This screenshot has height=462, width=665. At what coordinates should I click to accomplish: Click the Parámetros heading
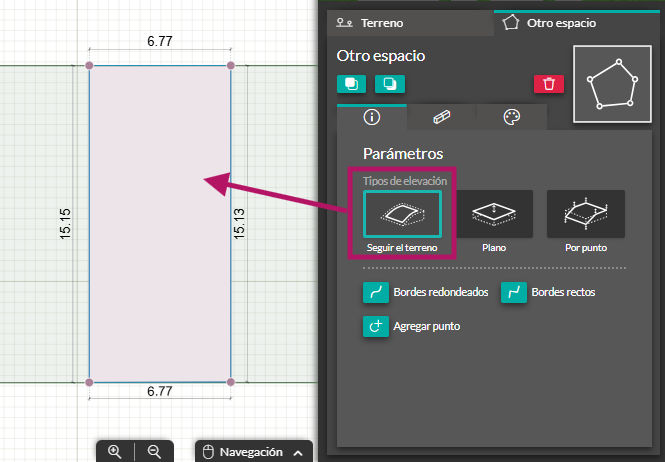[x=403, y=154]
